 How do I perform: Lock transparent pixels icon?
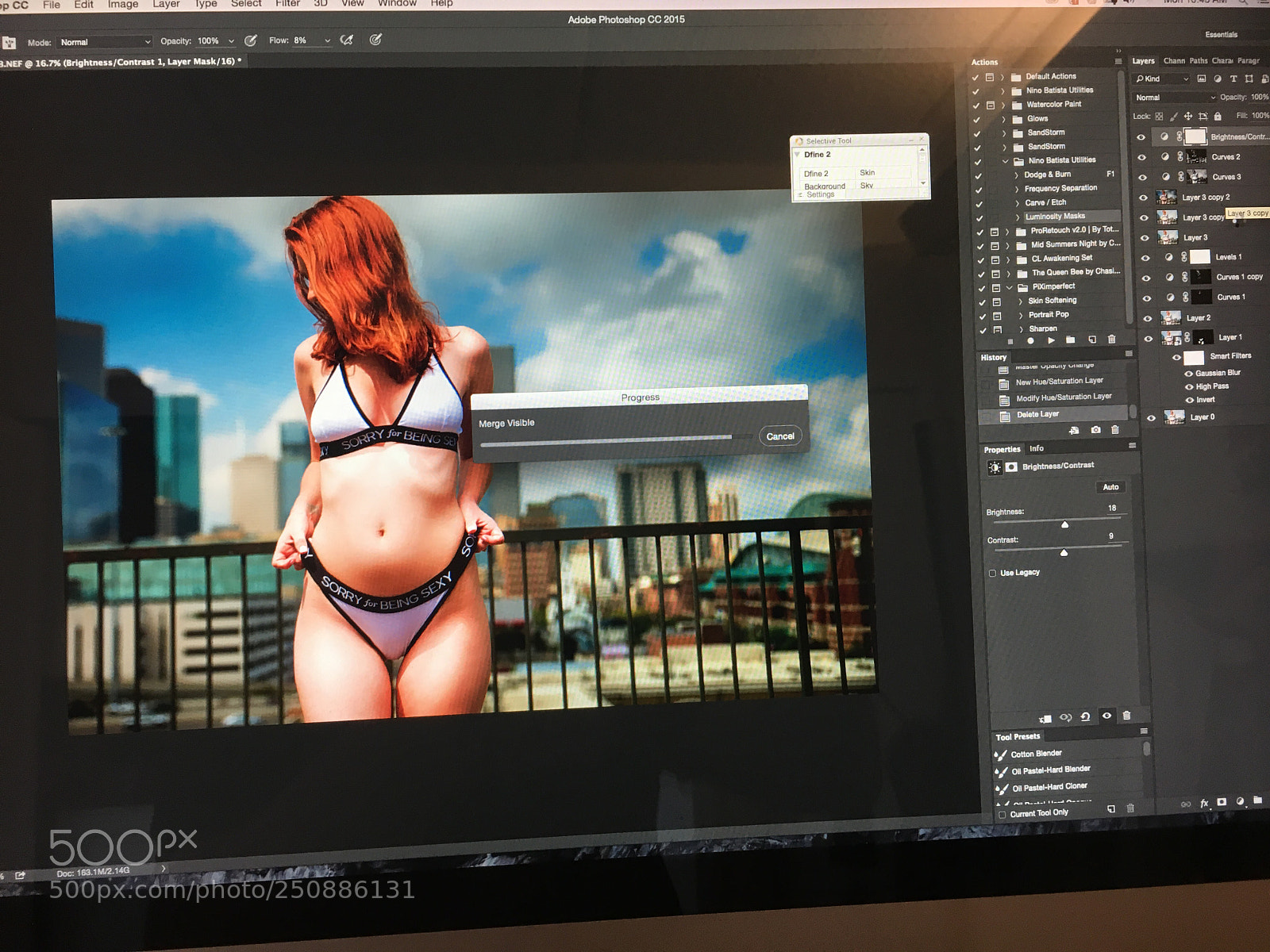point(1159,117)
